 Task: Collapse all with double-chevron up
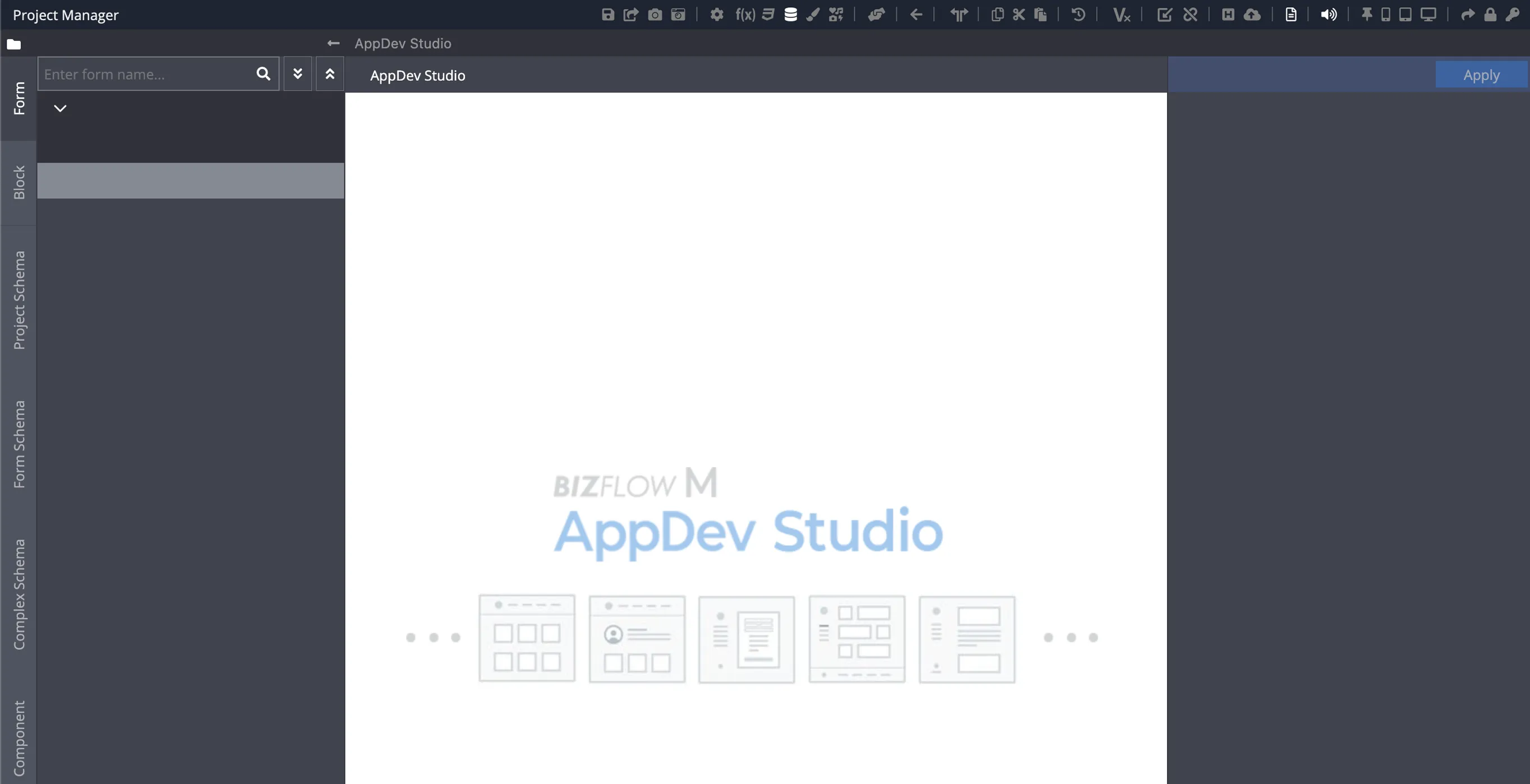[330, 73]
